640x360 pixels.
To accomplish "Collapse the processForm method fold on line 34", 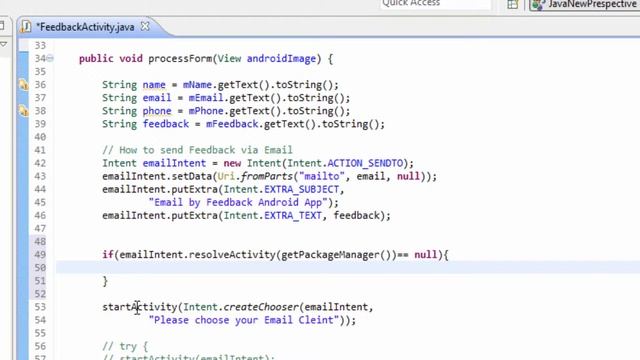I will (x=50, y=58).
